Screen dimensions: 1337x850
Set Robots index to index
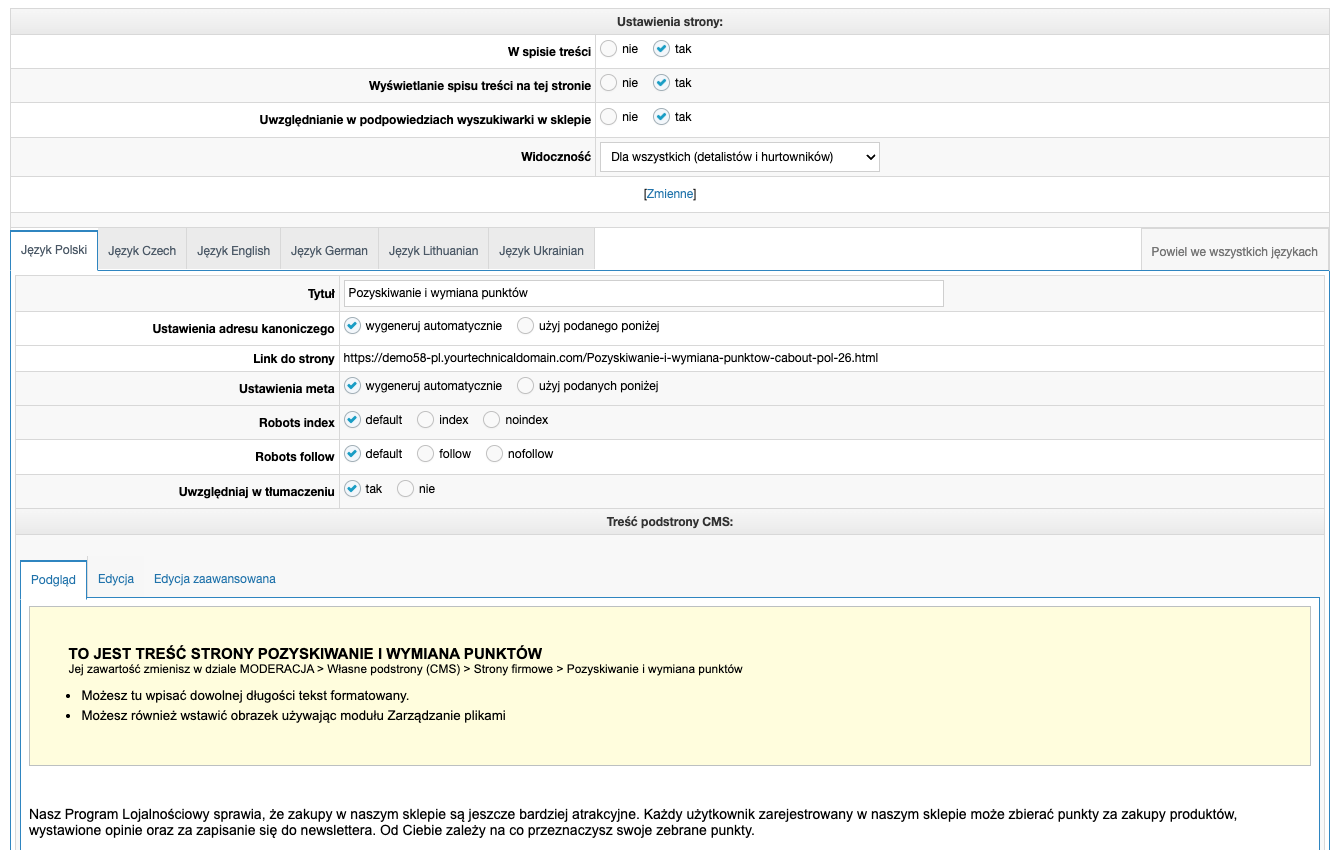426,420
